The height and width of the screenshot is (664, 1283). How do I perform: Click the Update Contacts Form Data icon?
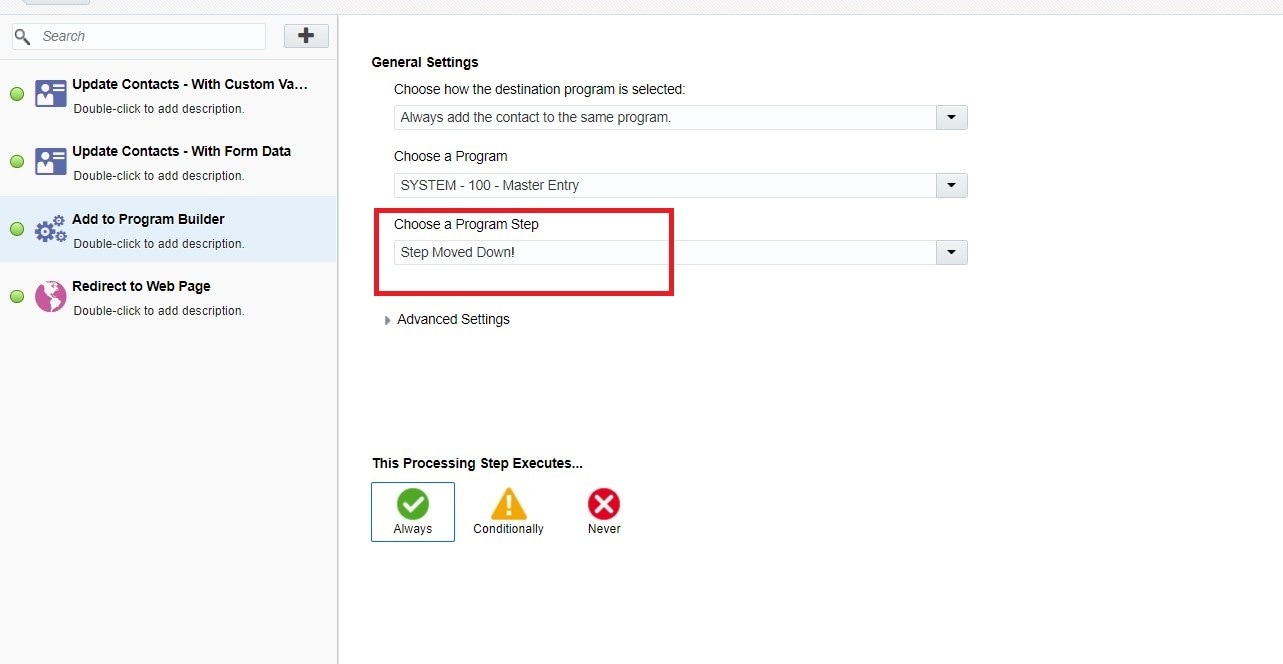(51, 161)
